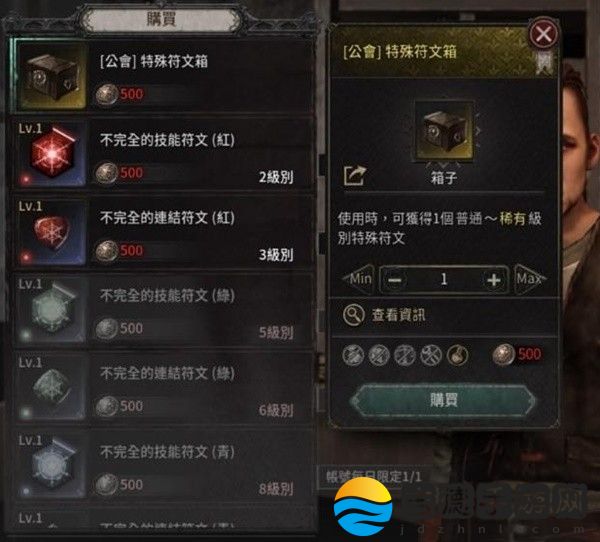600x542 pixels.
Task: Close the item detail panel with X
Action: pos(544,34)
